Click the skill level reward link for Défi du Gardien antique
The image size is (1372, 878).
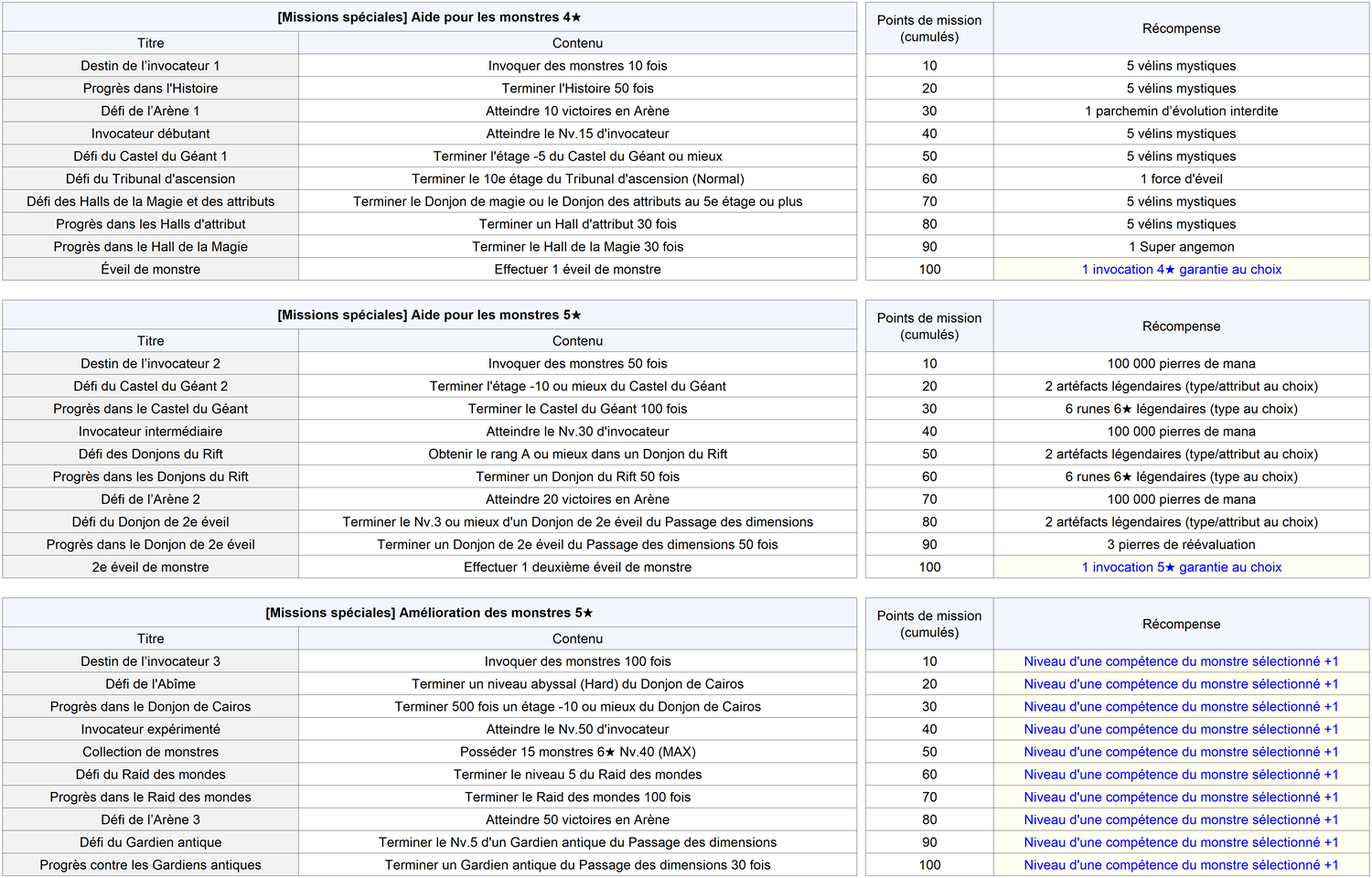coord(1181,843)
